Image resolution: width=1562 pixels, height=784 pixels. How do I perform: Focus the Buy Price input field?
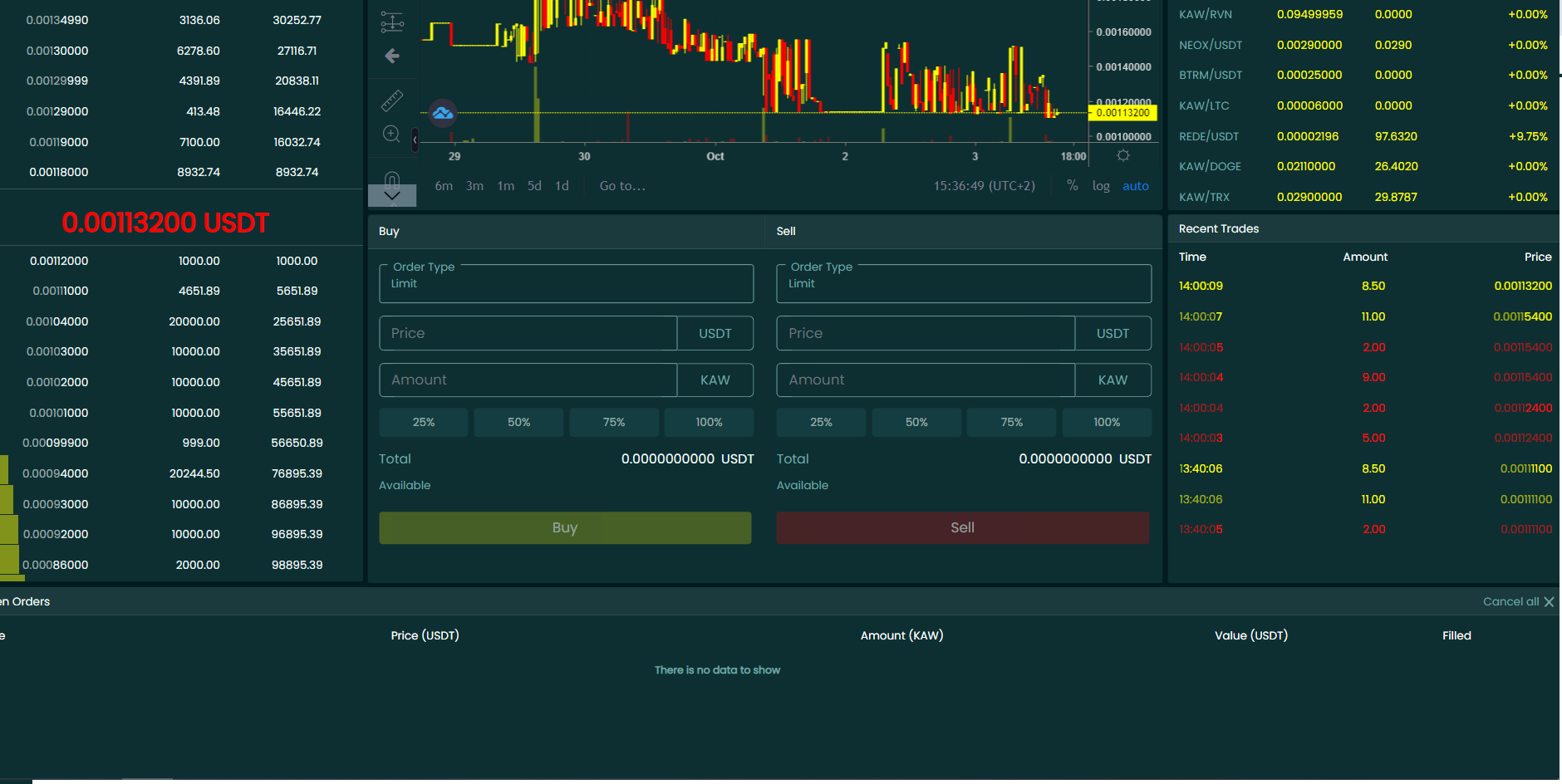(528, 333)
